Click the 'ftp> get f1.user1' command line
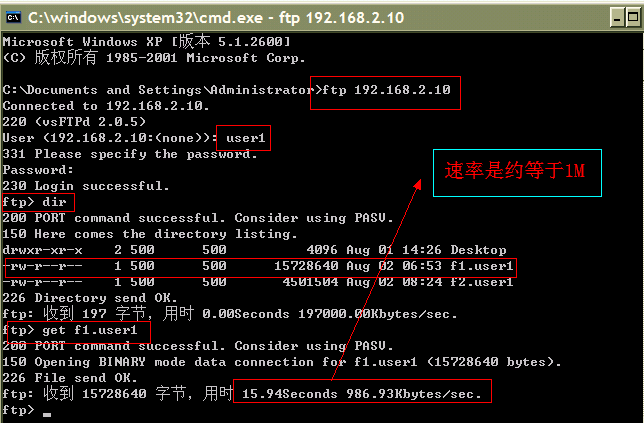 pos(70,330)
